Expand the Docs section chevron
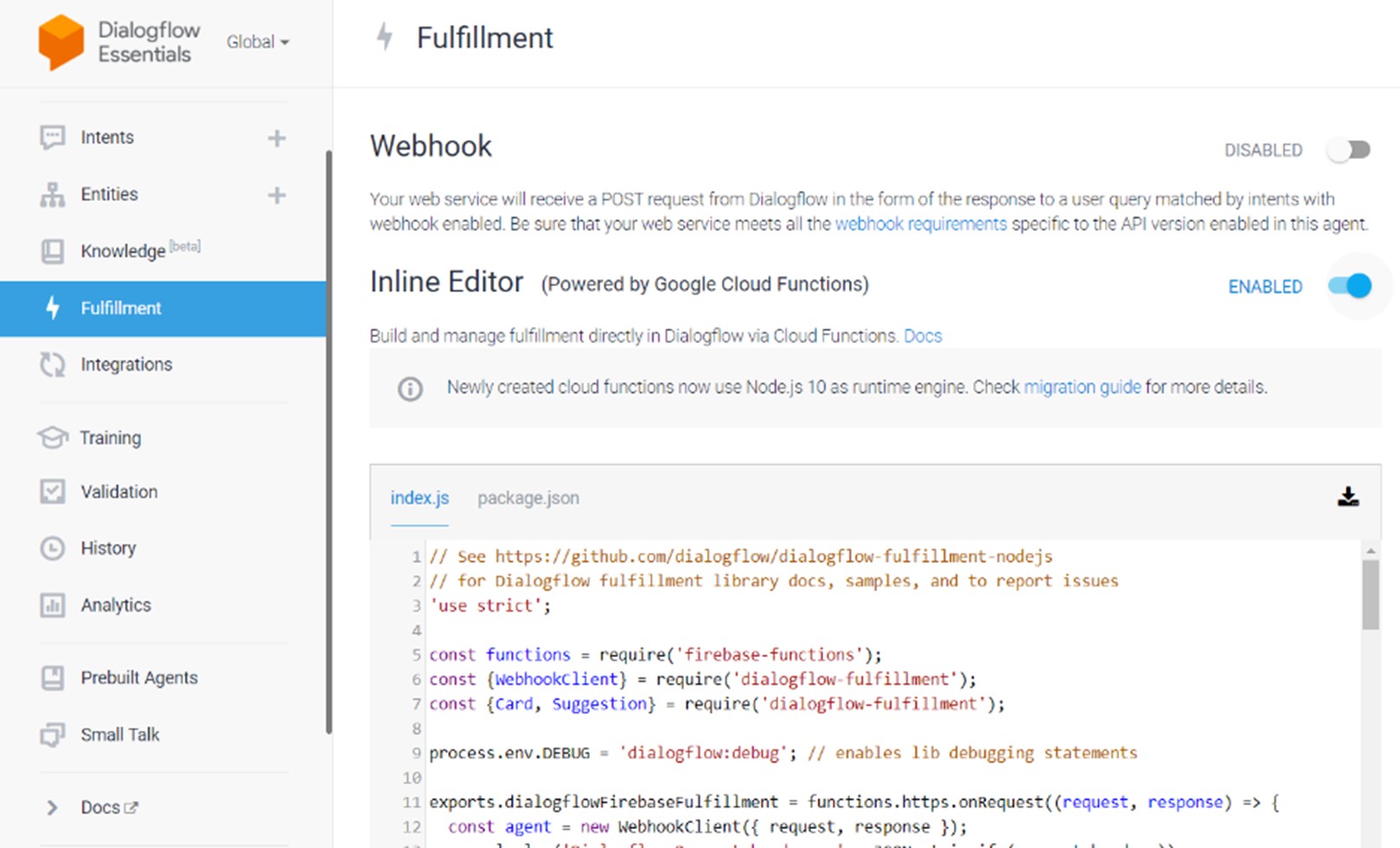1400x848 pixels. click(x=52, y=807)
